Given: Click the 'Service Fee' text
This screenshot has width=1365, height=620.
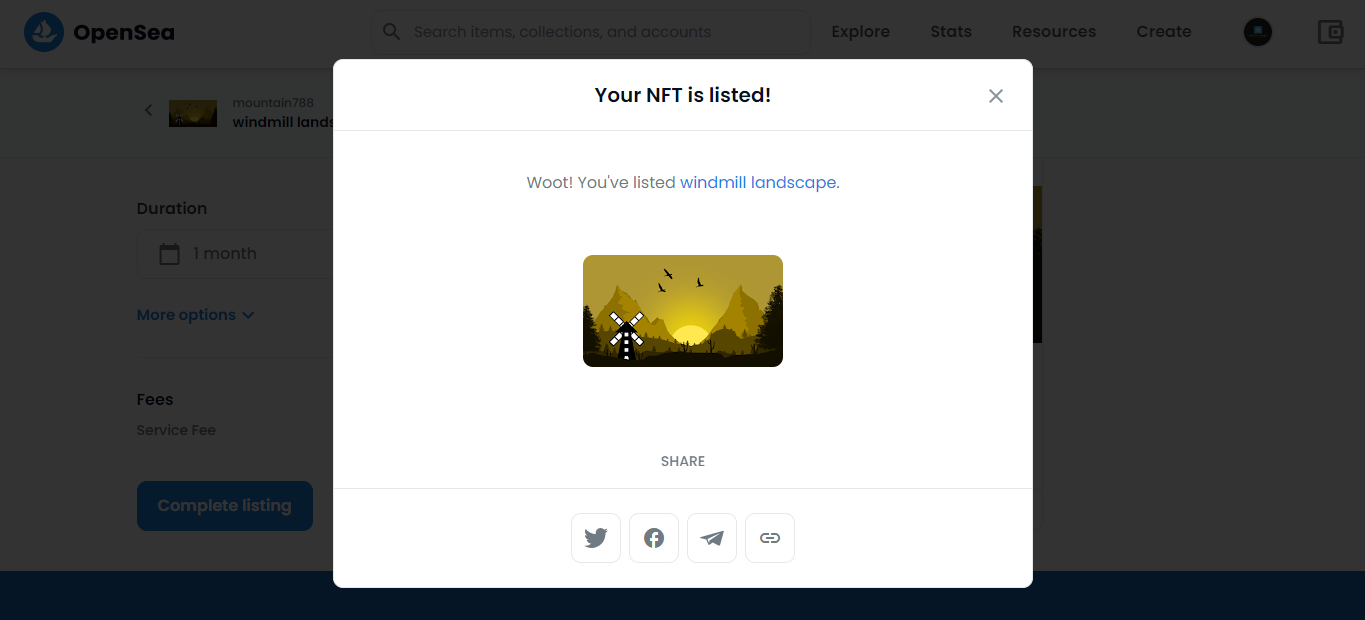Looking at the screenshot, I should pos(176,430).
